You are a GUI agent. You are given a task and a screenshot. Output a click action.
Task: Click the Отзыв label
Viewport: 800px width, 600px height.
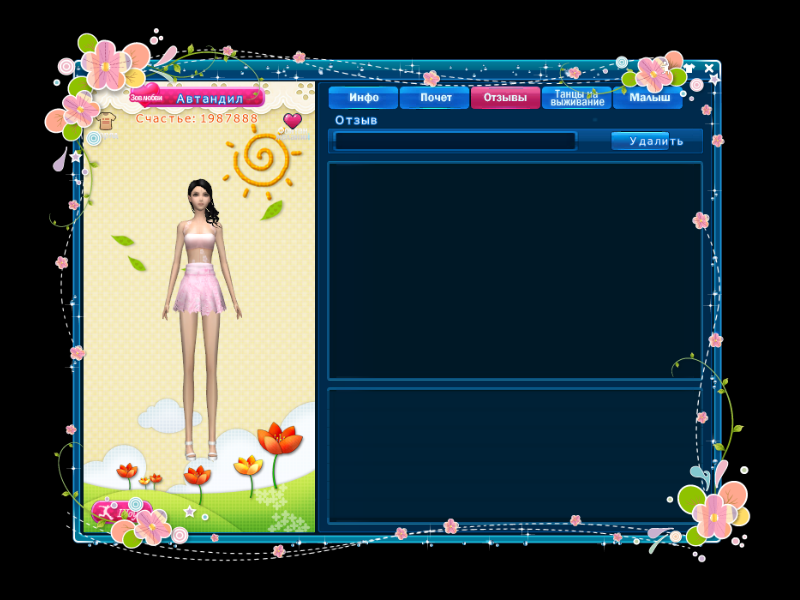(x=356, y=120)
